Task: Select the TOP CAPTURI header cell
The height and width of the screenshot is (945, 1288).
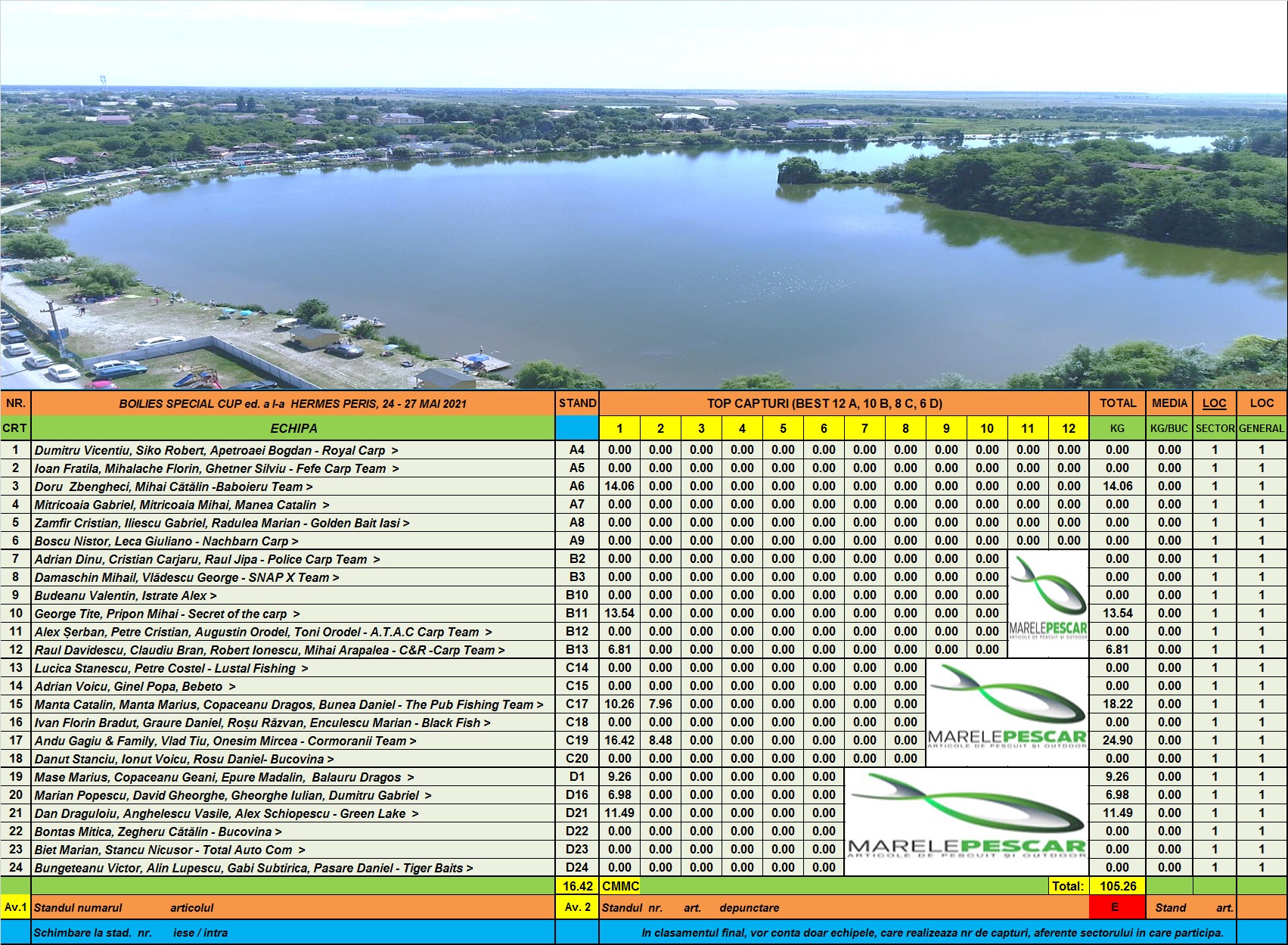Action: pyautogui.click(x=844, y=403)
